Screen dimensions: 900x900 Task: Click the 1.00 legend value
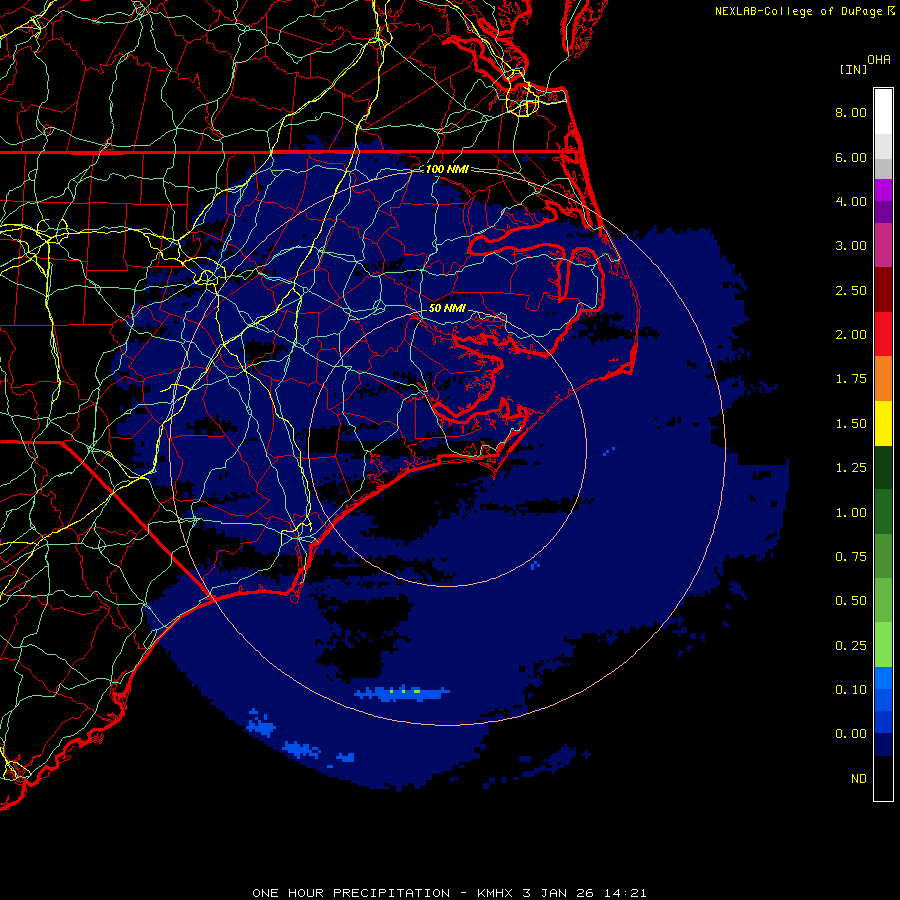851,513
